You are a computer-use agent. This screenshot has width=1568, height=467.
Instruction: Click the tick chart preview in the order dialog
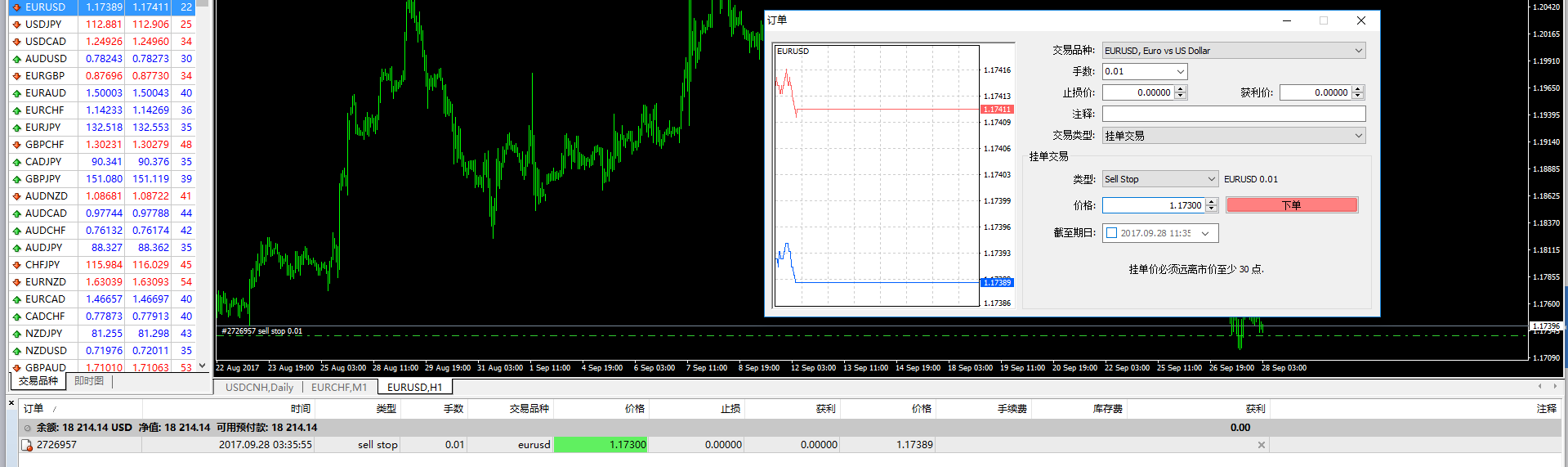[877, 176]
